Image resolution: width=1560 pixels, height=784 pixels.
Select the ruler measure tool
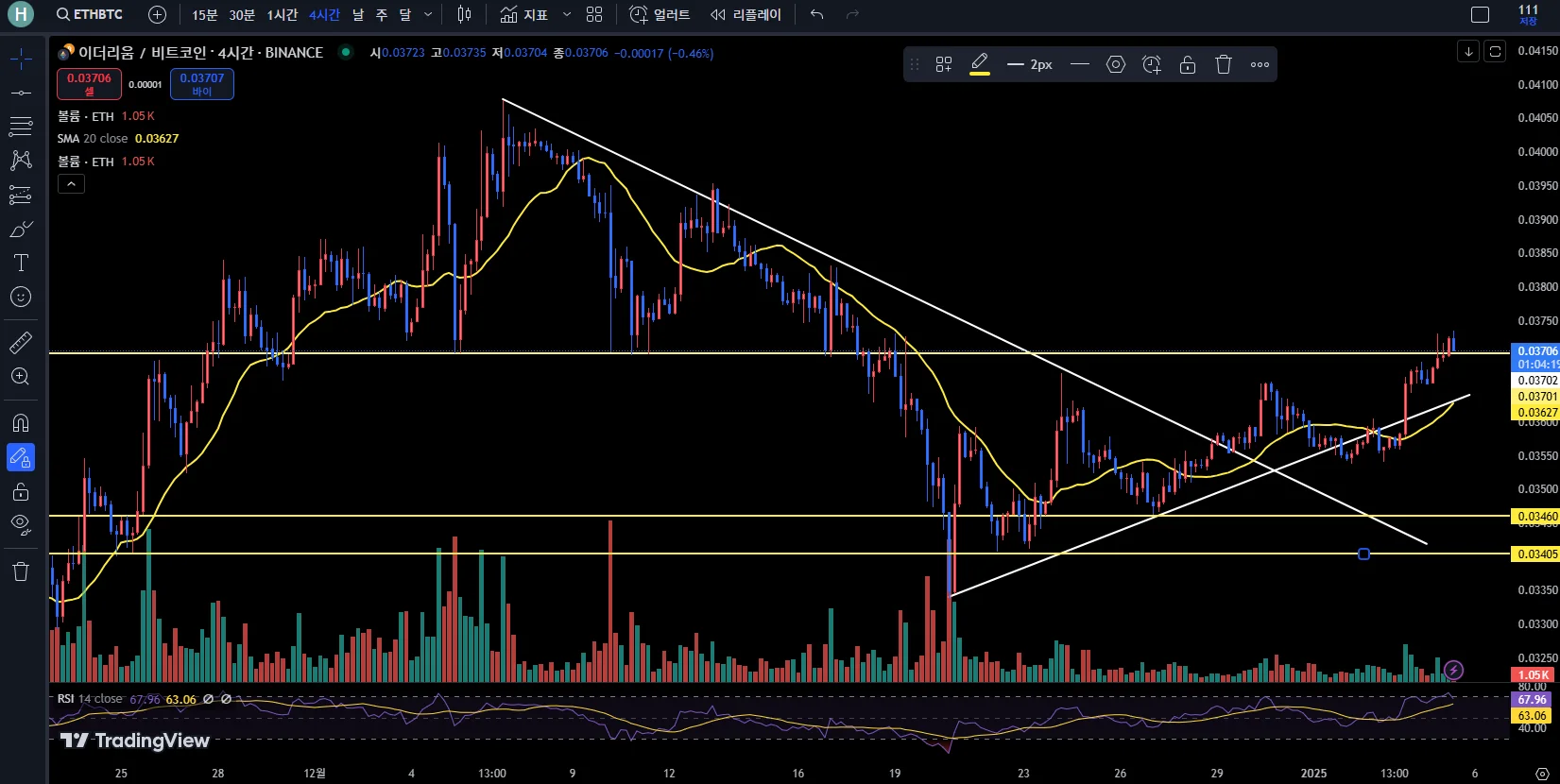pyautogui.click(x=21, y=342)
